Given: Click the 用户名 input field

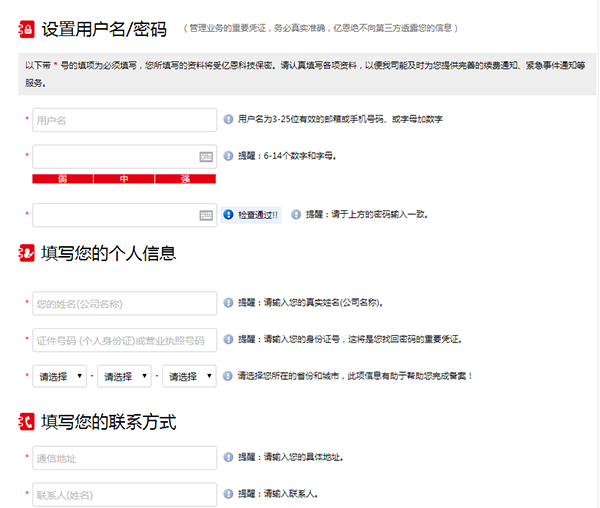Looking at the screenshot, I should (x=124, y=120).
